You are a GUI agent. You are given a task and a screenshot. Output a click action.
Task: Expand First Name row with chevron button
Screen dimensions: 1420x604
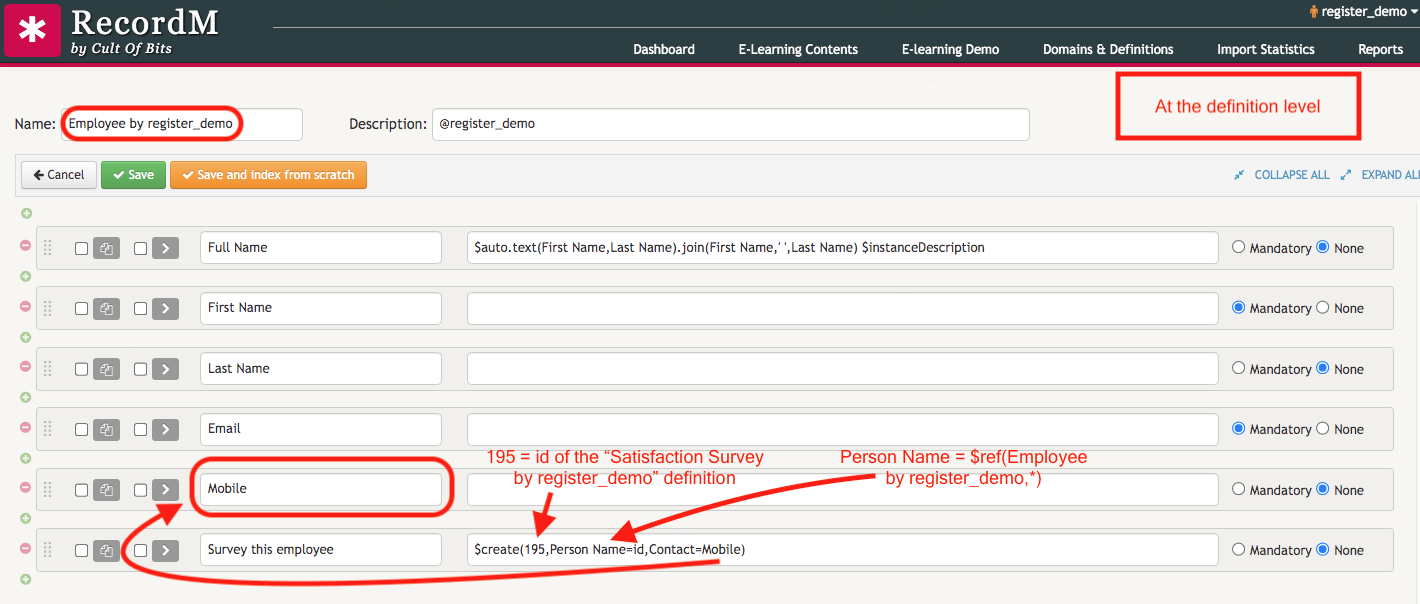tap(165, 308)
